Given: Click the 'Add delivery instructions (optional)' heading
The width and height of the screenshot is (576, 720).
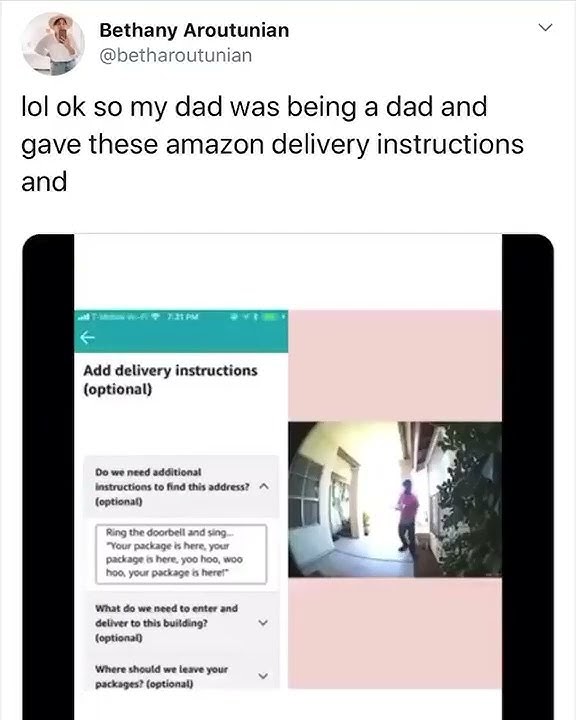Looking at the screenshot, I should coord(170,380).
